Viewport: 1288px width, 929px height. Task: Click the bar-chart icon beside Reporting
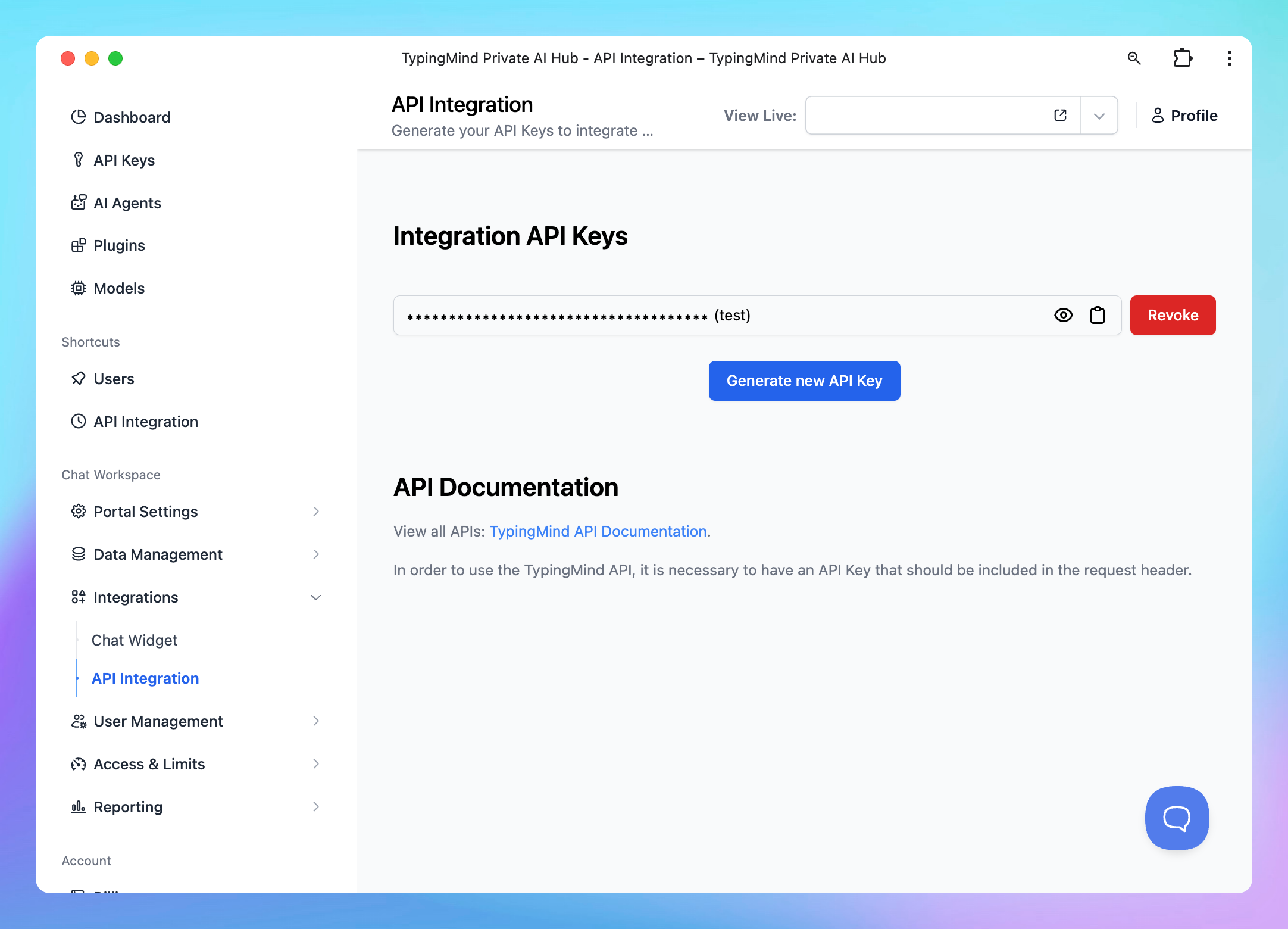[x=79, y=806]
